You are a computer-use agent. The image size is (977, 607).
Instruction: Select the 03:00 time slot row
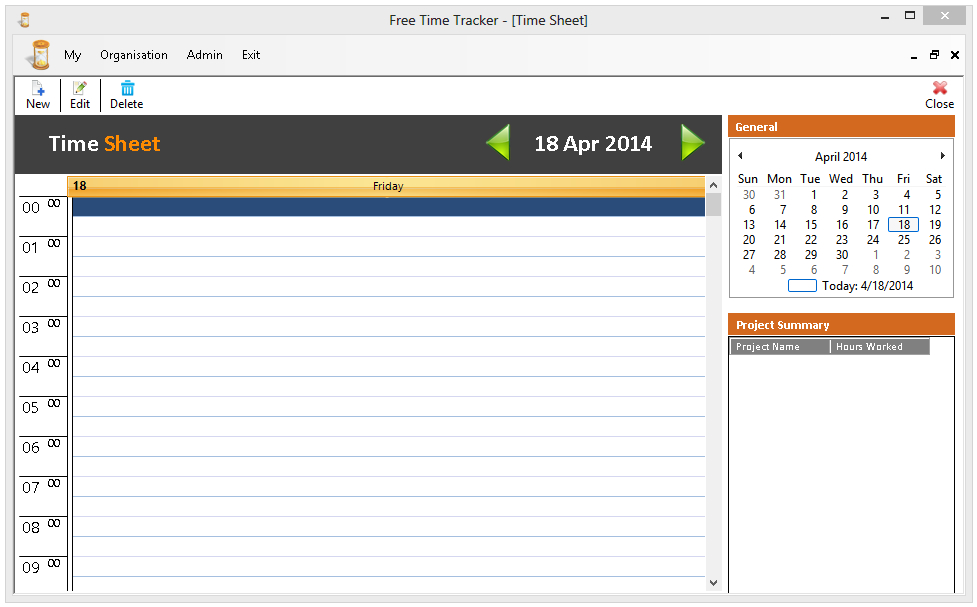388,327
